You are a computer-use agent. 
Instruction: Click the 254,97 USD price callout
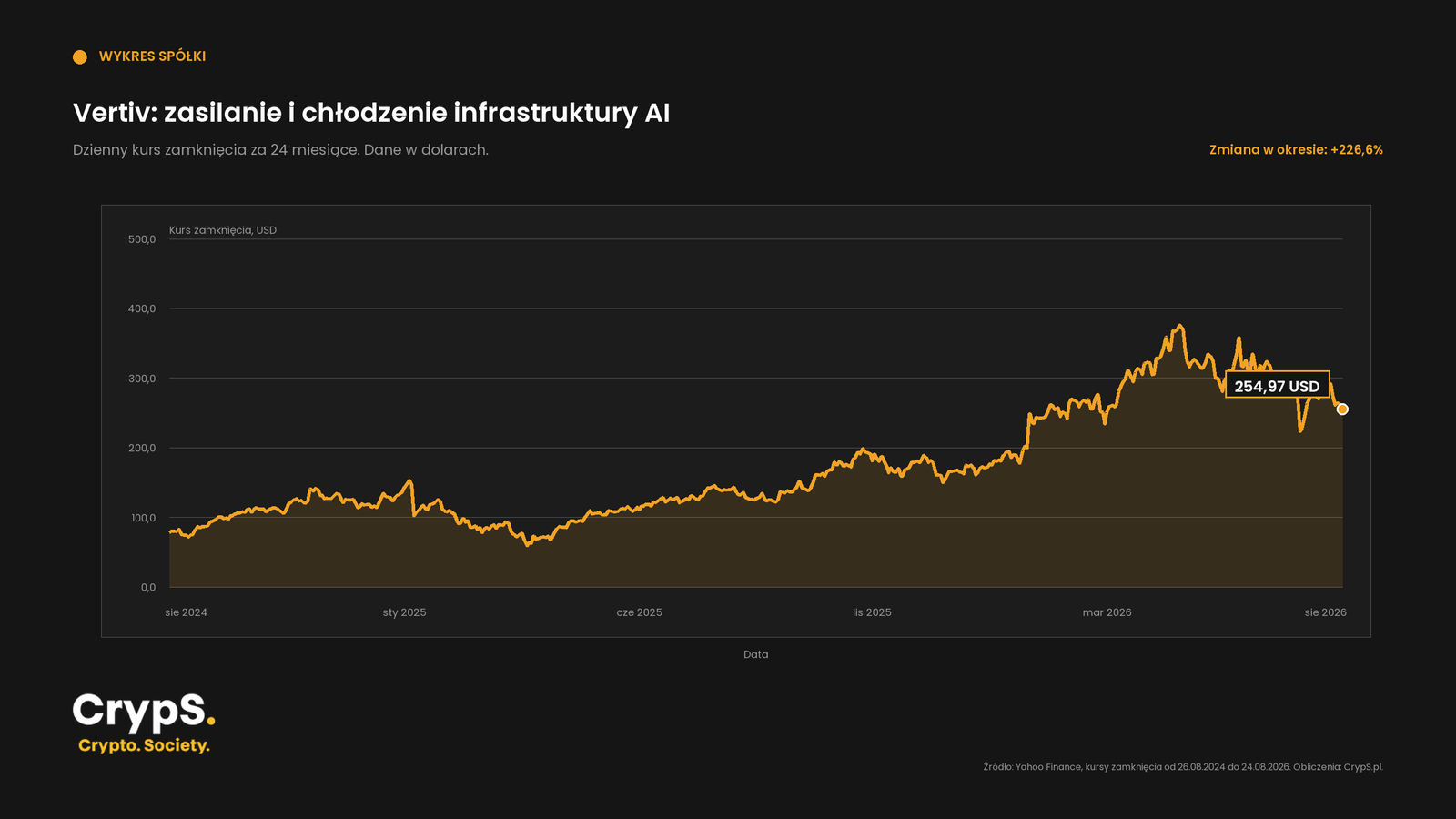(1277, 385)
